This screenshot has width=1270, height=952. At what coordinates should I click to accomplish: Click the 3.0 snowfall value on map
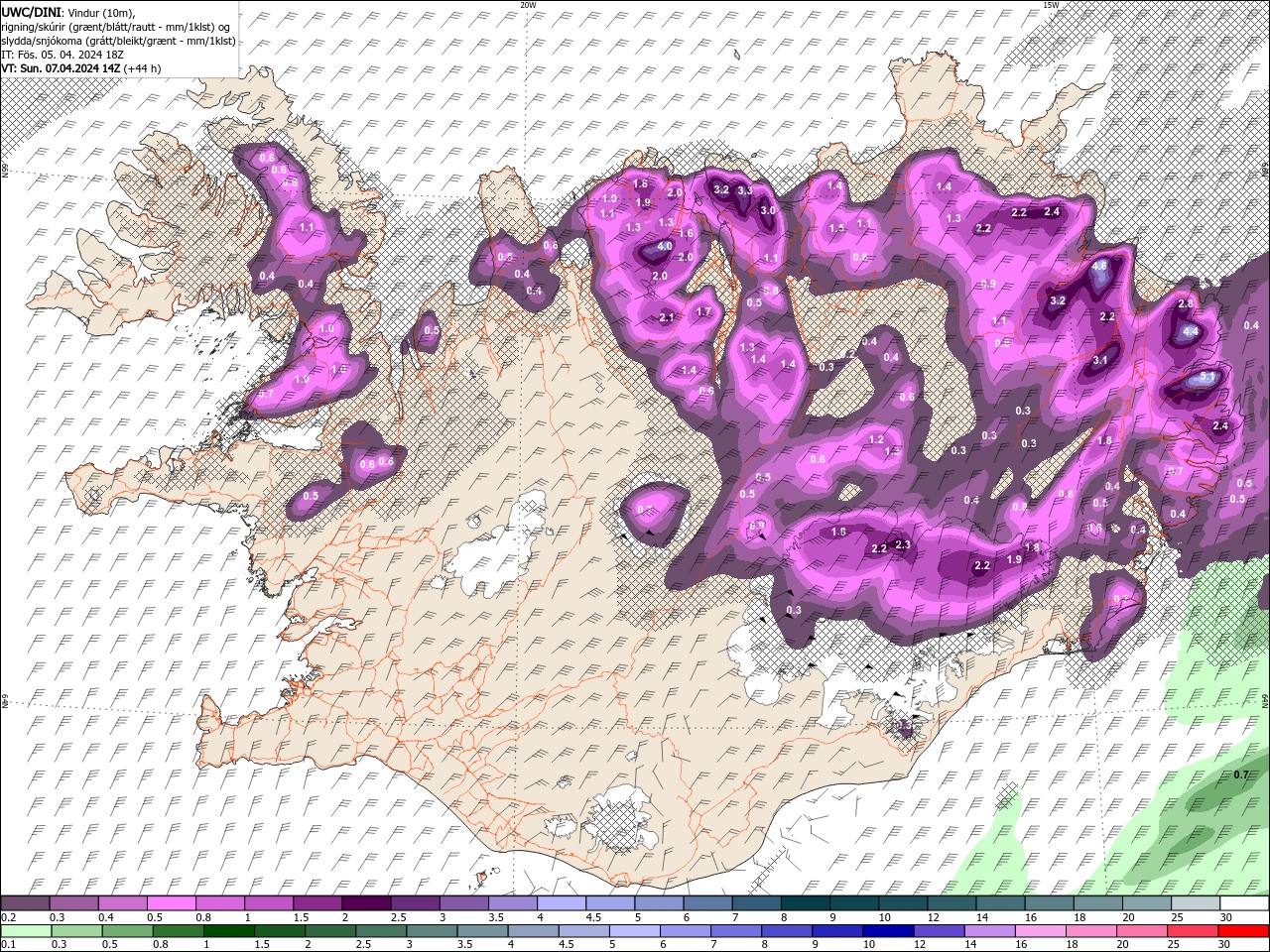[x=767, y=210]
